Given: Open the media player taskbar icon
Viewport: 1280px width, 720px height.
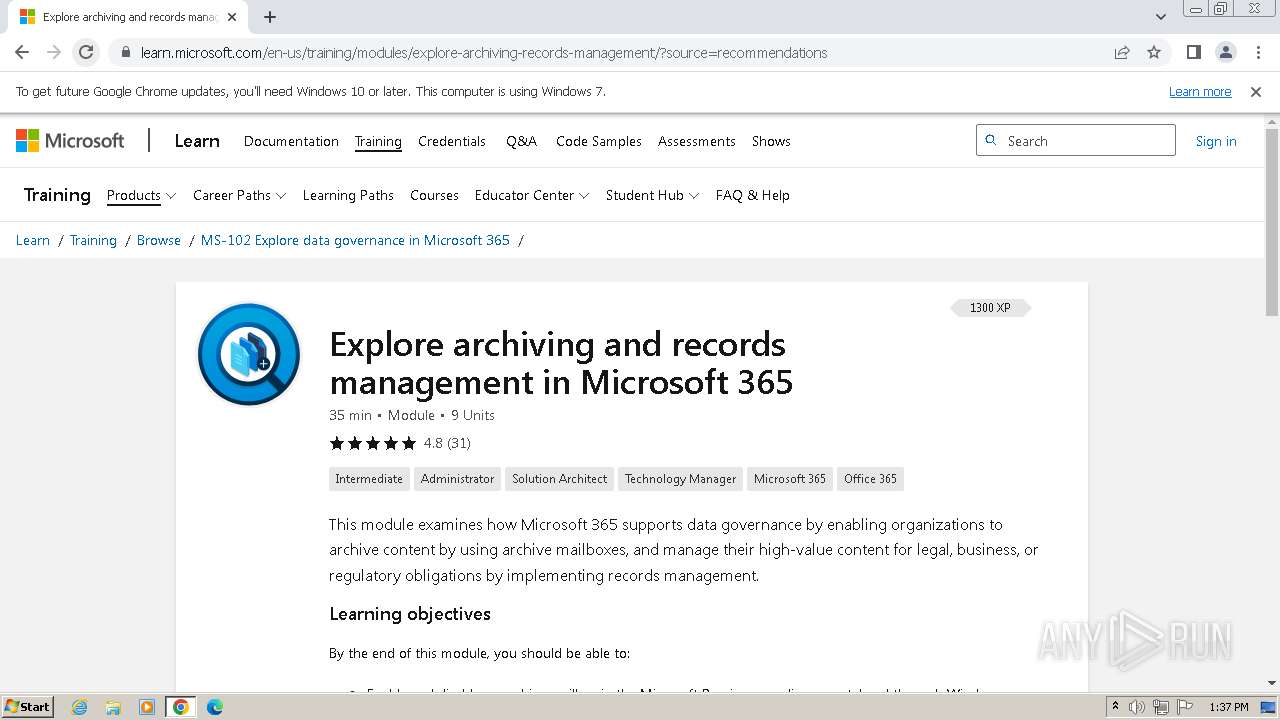Looking at the screenshot, I should pos(147,707).
